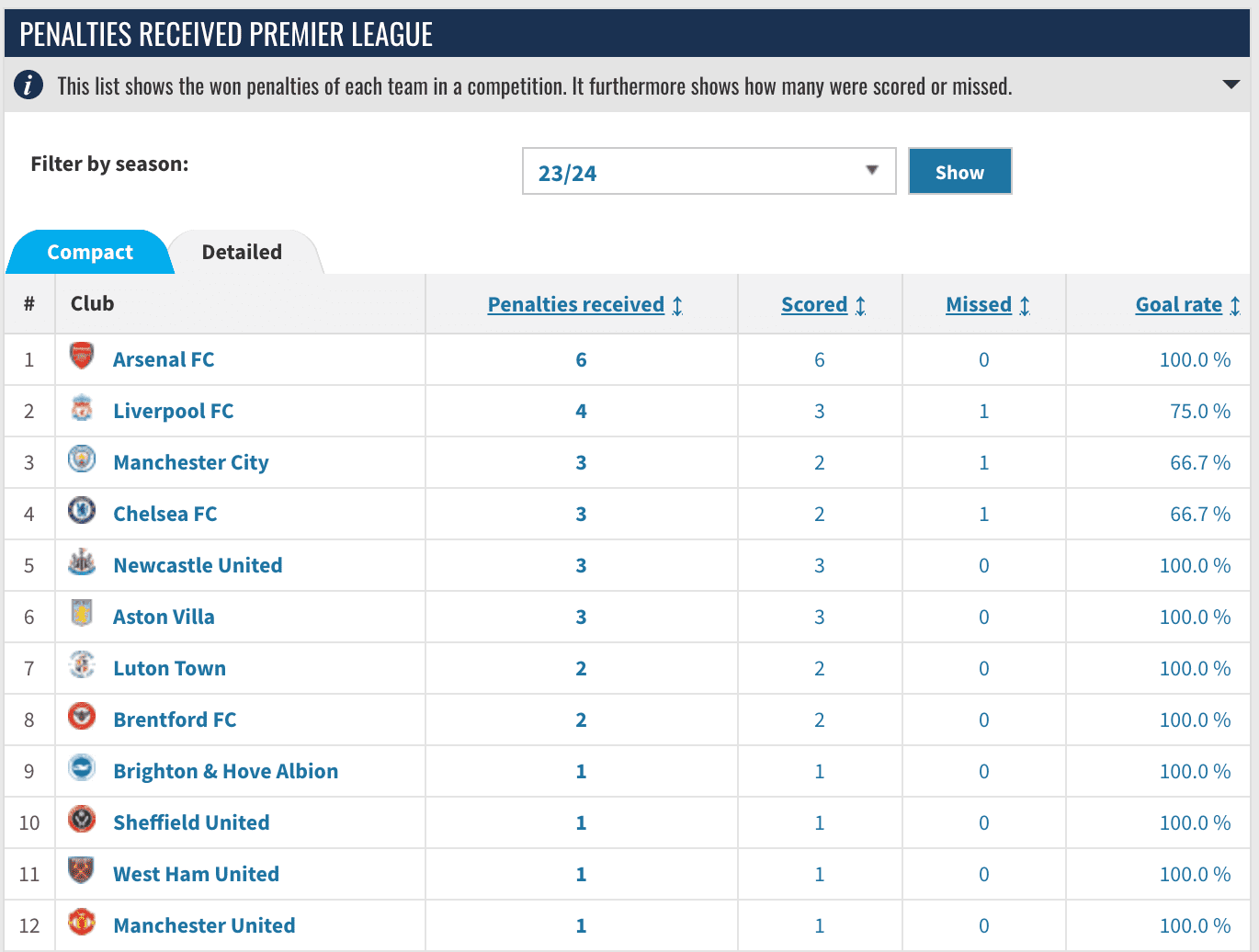The height and width of the screenshot is (952, 1259).
Task: Open Chelsea FC club link
Action: click(165, 514)
